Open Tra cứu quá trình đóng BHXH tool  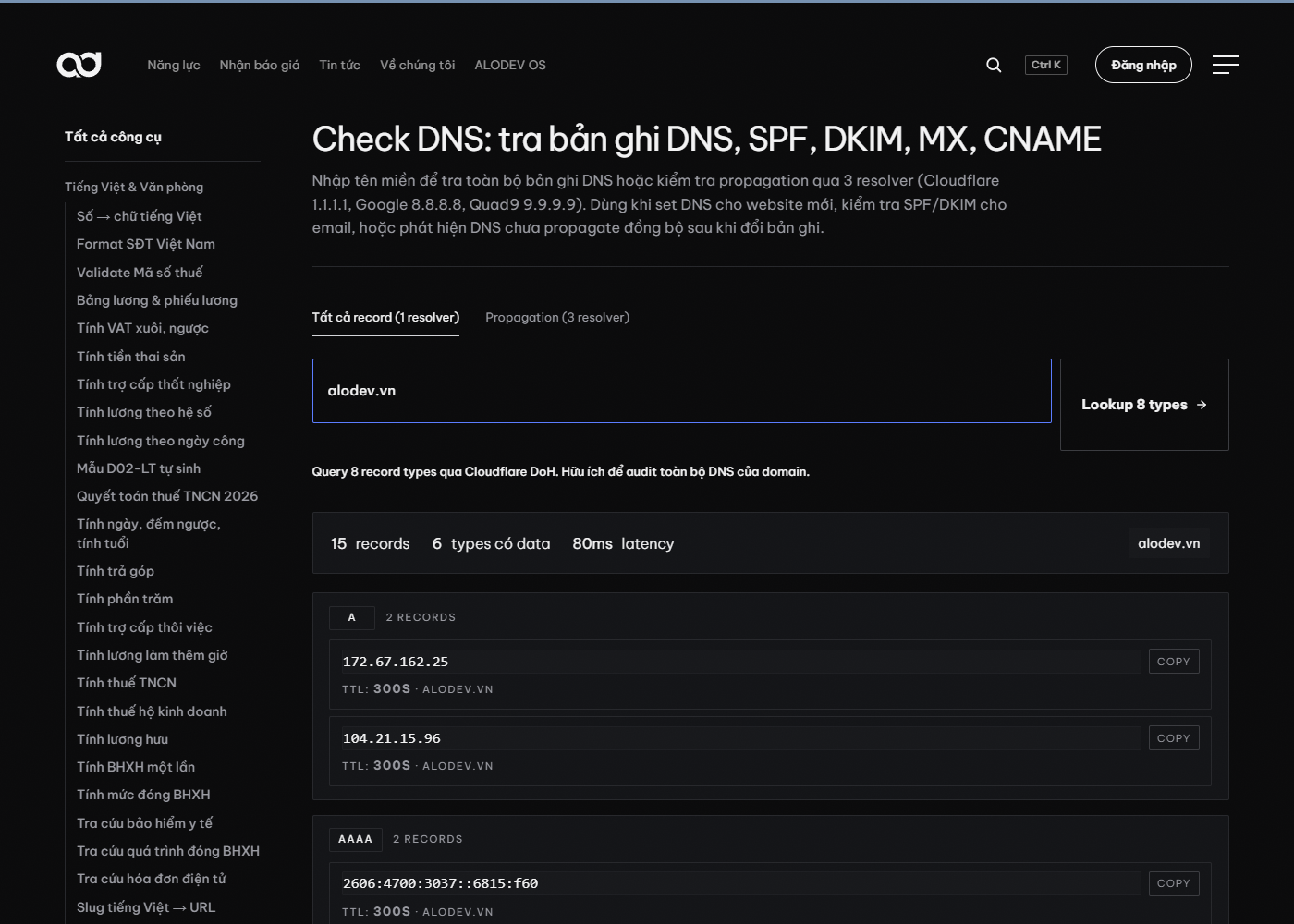click(168, 851)
